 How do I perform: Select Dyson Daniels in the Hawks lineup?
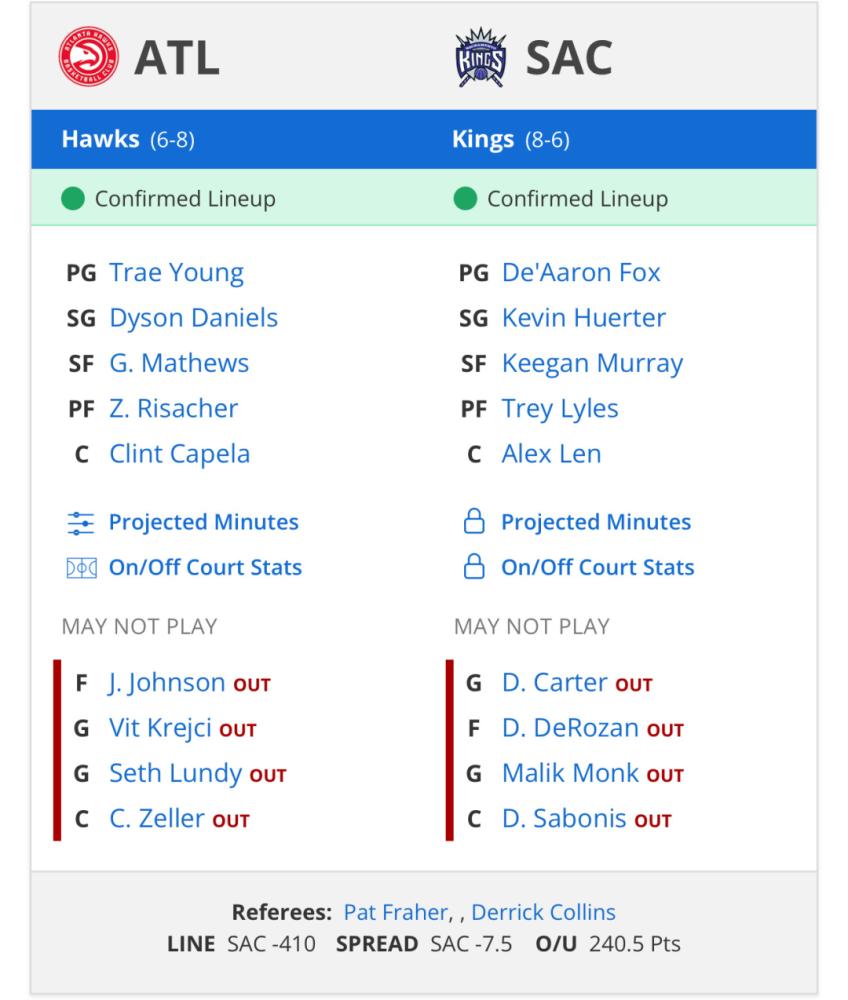click(194, 318)
